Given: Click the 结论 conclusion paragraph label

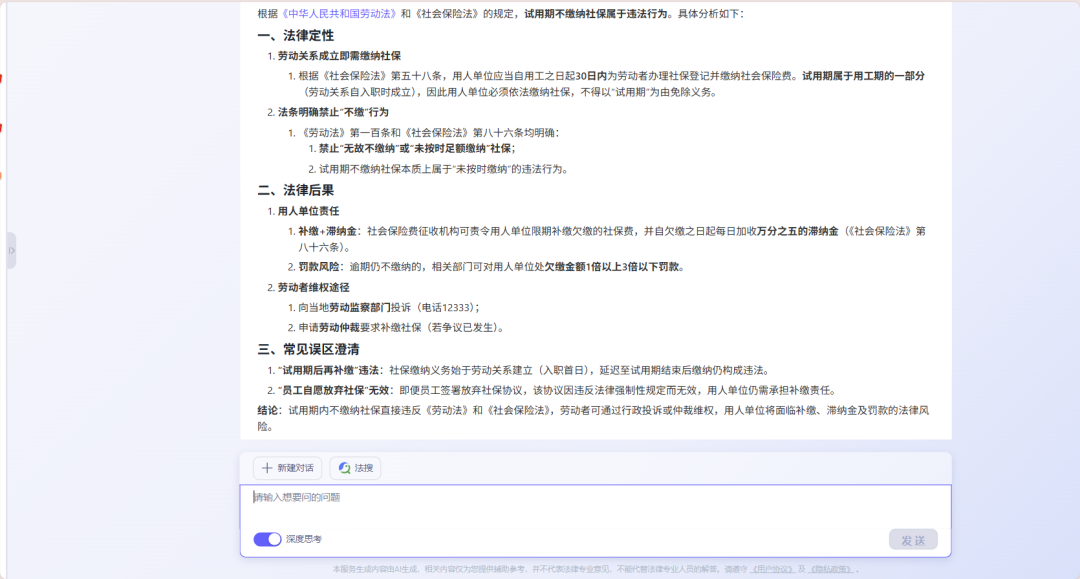Looking at the screenshot, I should coord(268,410).
